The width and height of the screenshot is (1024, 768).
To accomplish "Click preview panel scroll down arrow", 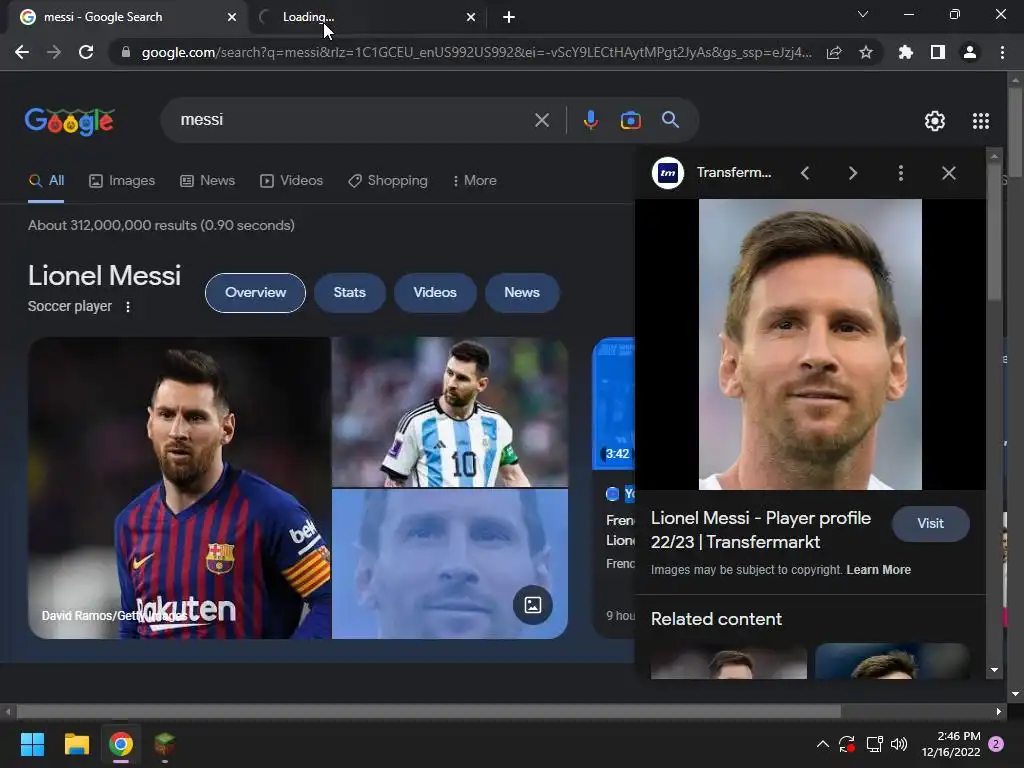I will [994, 670].
